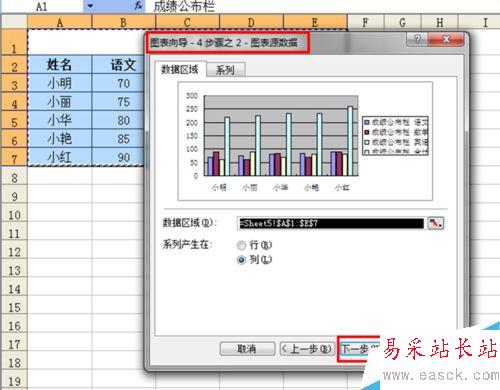Click the cell containing 小红
Screen dimensions: 500x390
[60, 157]
